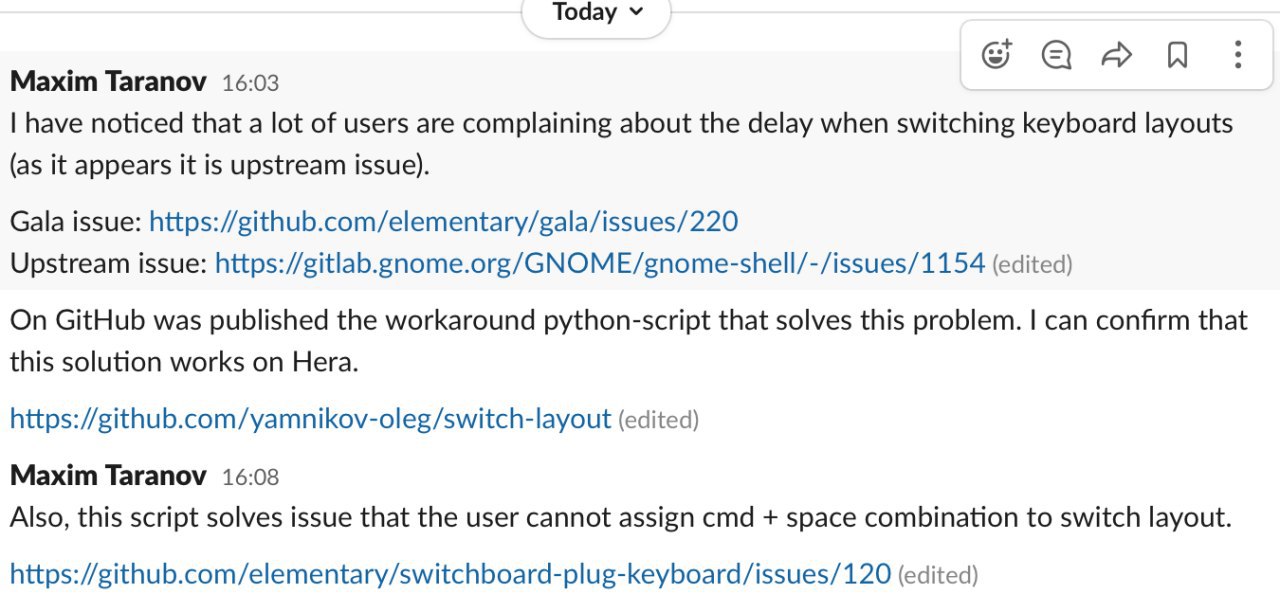
Task: Click the 16:03 message timestamp
Action: pyautogui.click(x=250, y=83)
